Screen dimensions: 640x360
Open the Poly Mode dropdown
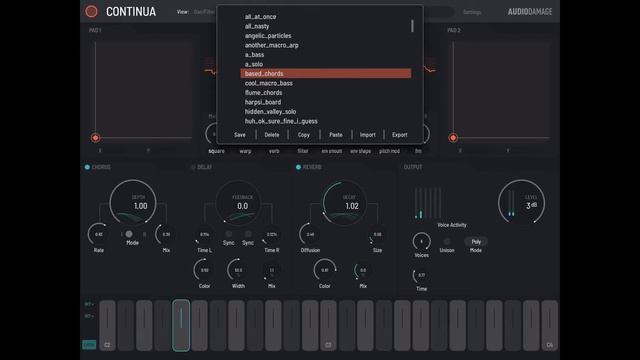pyautogui.click(x=476, y=242)
